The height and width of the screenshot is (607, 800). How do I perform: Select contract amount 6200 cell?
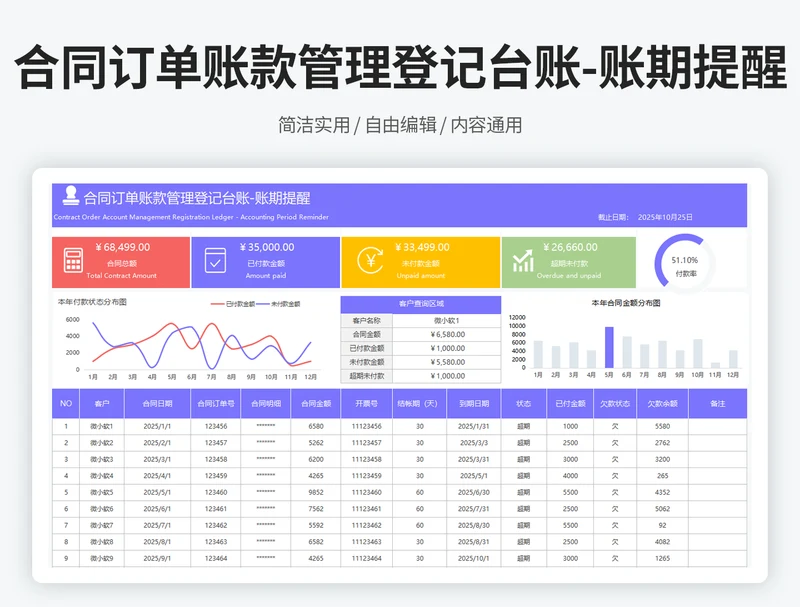tap(316, 460)
